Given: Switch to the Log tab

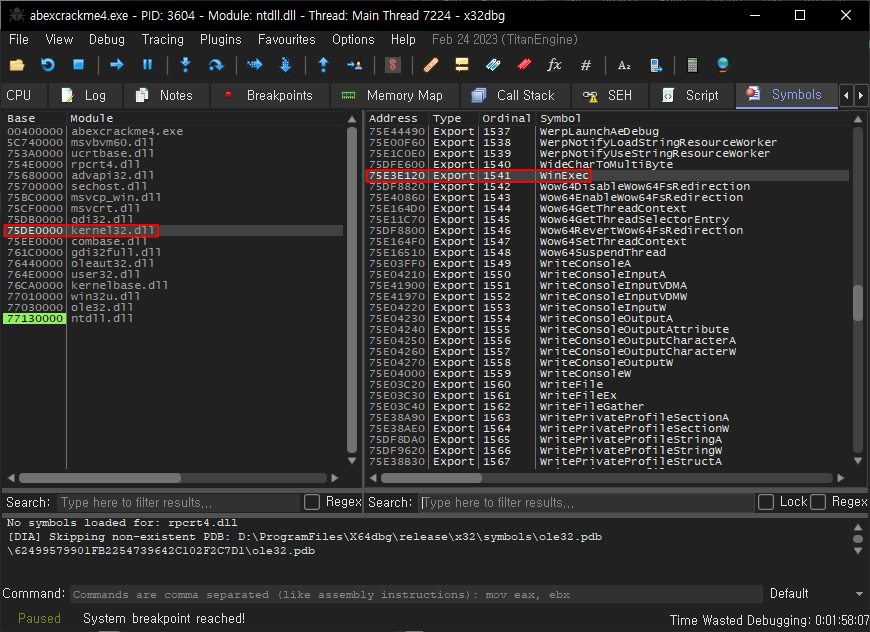Looking at the screenshot, I should point(85,95).
